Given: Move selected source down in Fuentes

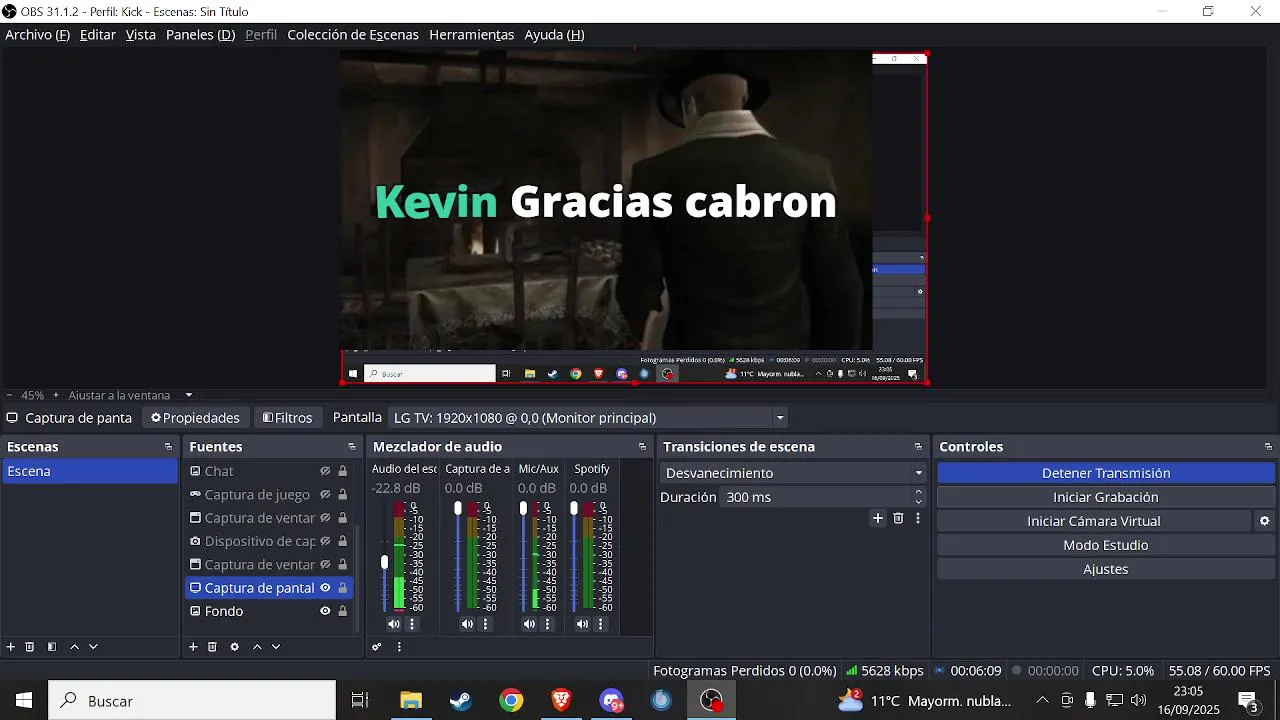Looking at the screenshot, I should tap(276, 647).
